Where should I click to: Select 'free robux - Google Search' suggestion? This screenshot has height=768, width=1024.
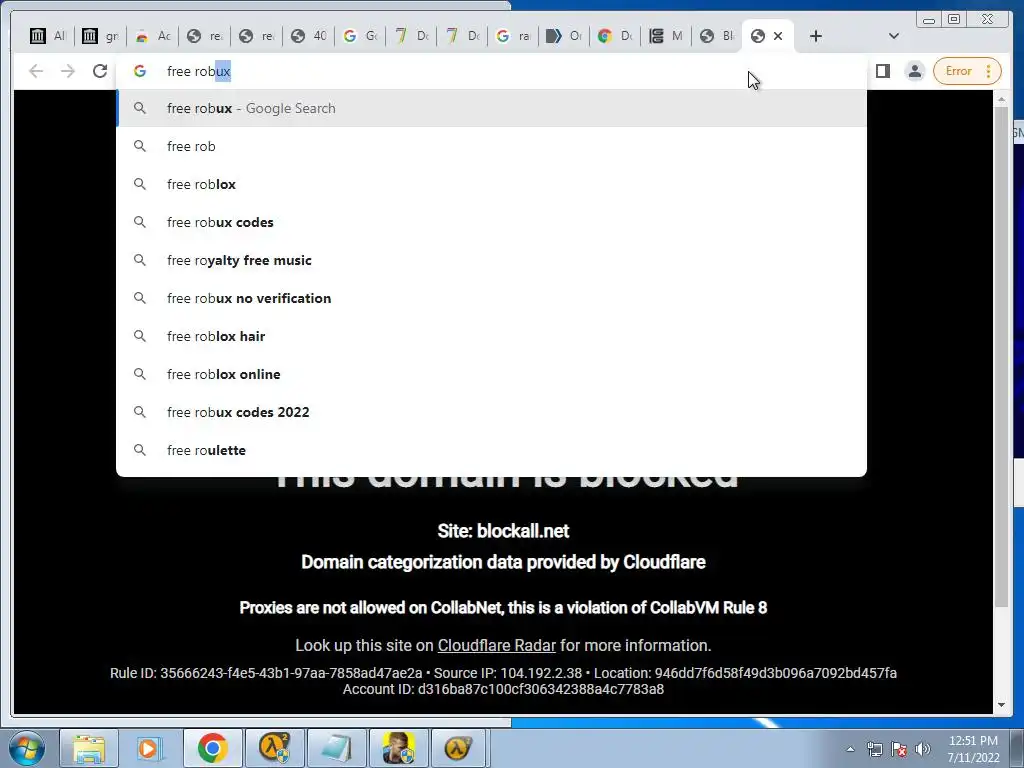491,108
